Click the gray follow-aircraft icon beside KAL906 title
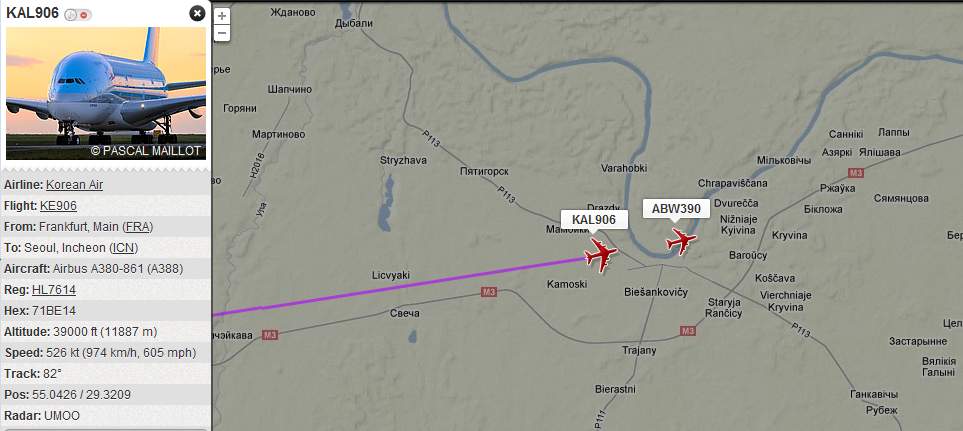The width and height of the screenshot is (963, 431). [x=71, y=15]
